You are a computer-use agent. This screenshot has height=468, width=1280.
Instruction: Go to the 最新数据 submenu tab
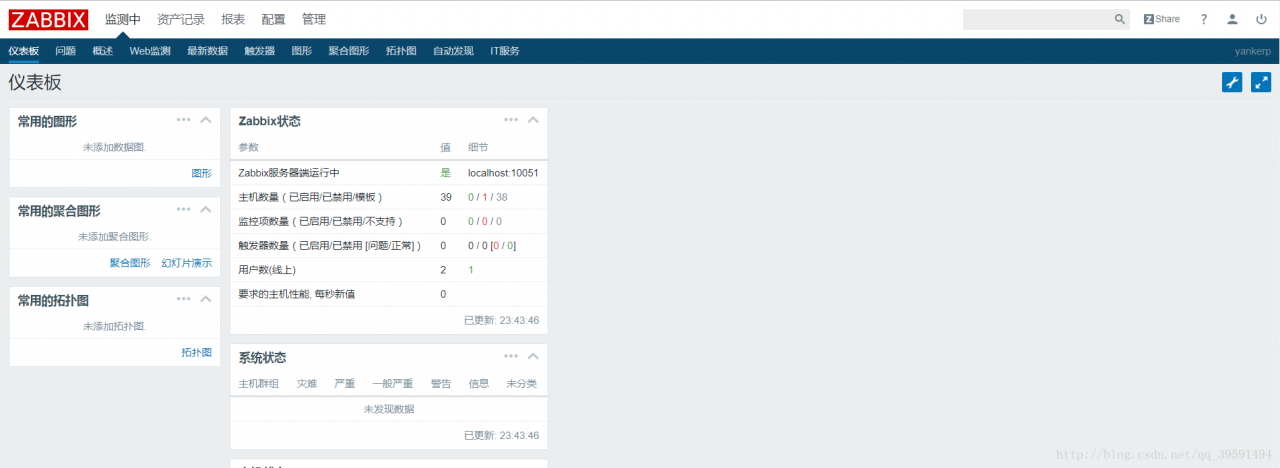pyautogui.click(x=207, y=51)
